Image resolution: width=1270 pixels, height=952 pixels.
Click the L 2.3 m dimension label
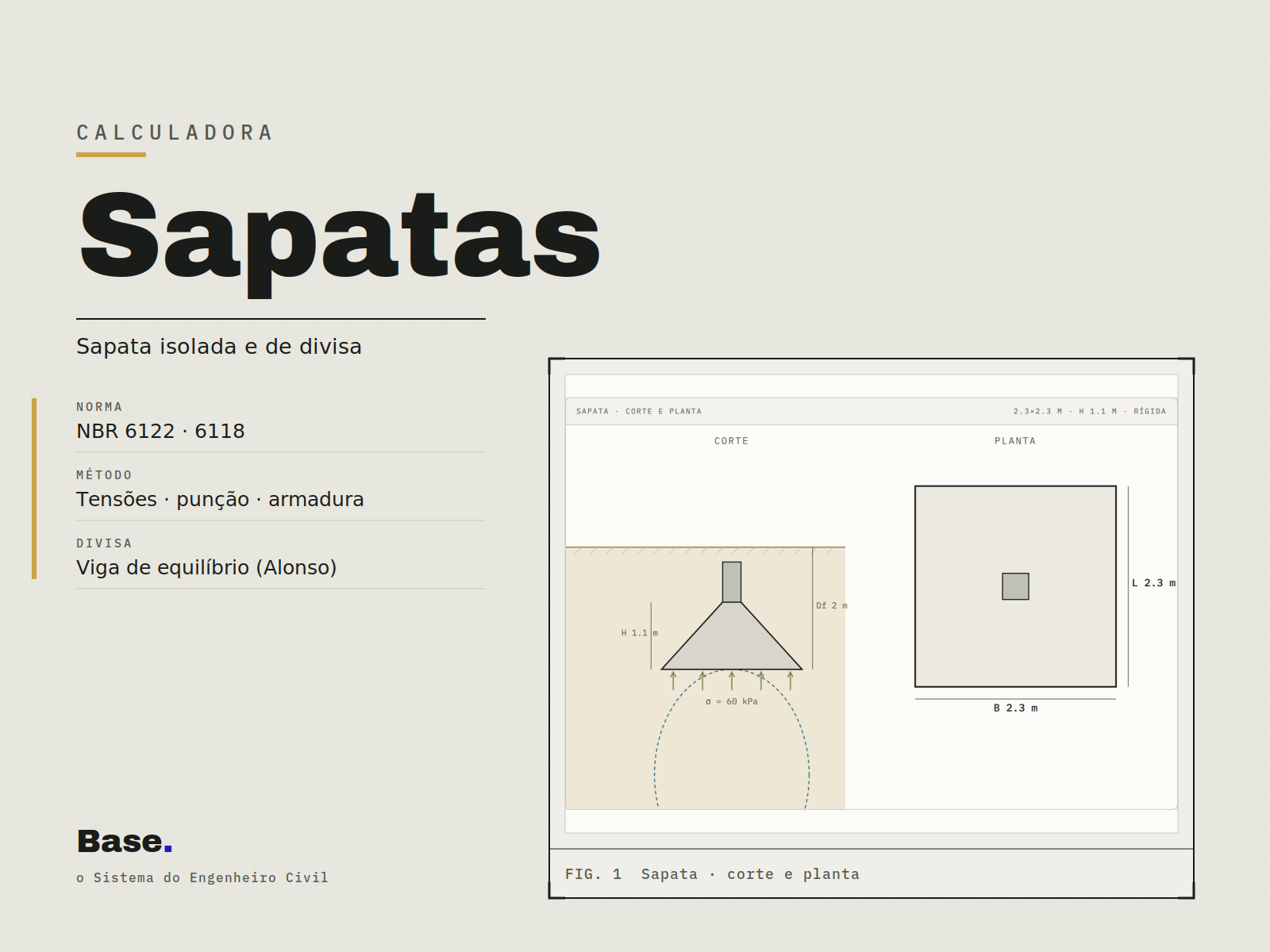[1153, 583]
